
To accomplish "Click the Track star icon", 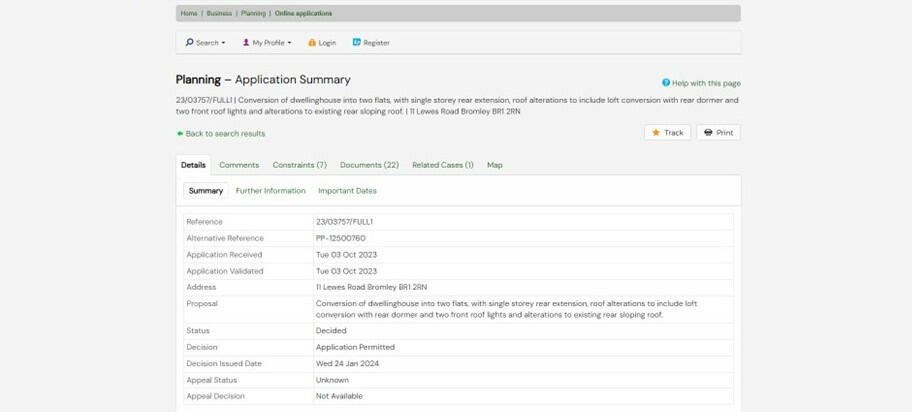I will tap(656, 132).
